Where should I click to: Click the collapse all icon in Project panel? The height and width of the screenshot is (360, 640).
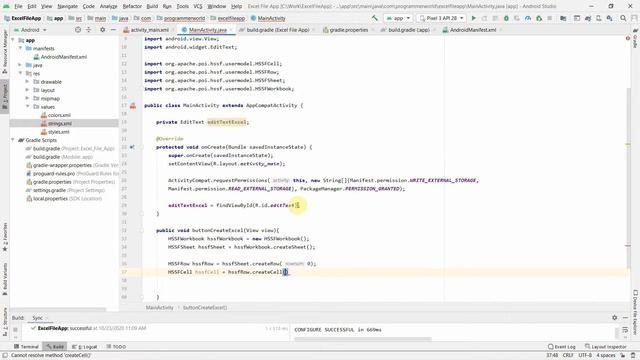click(89, 30)
